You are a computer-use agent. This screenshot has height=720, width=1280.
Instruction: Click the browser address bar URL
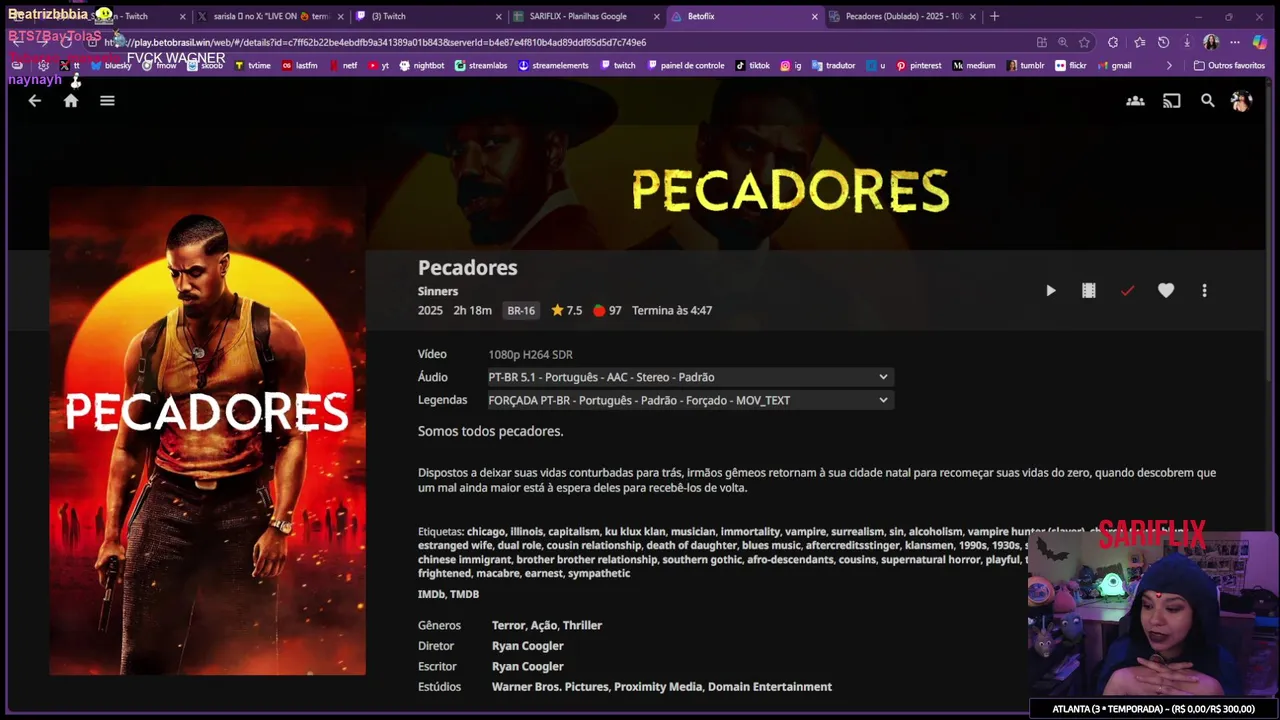(x=375, y=42)
